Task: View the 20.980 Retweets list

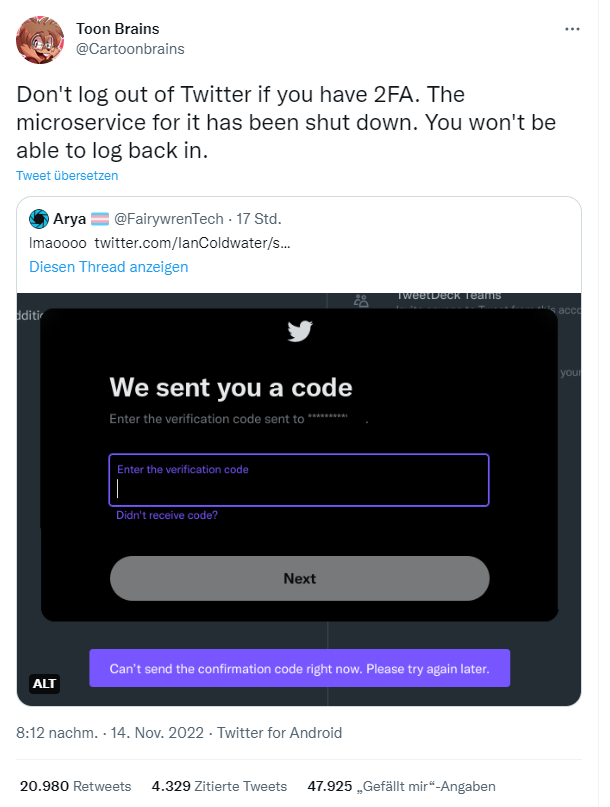Action: pyautogui.click(x=74, y=786)
